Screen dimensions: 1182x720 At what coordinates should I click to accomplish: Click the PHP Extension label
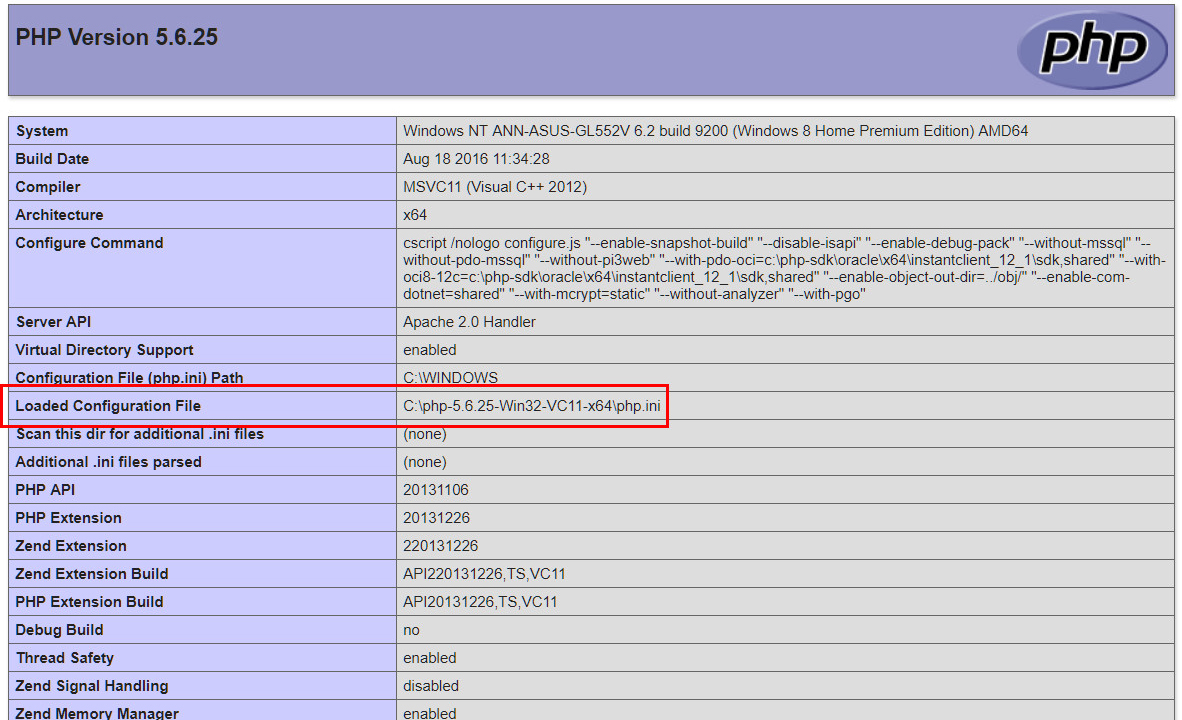coord(69,517)
